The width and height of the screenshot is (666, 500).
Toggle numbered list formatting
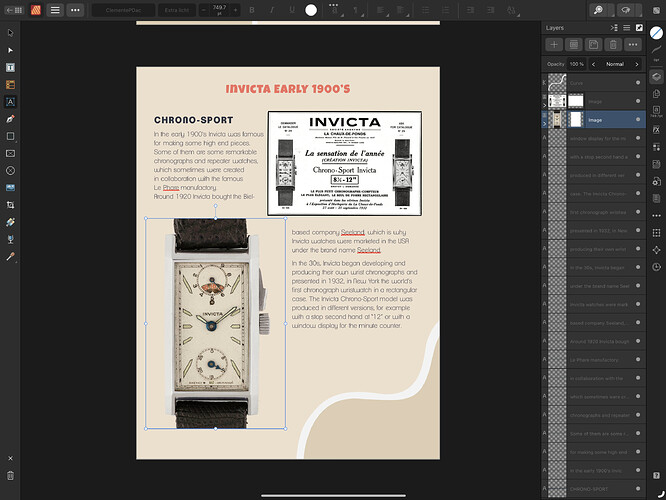click(446, 10)
